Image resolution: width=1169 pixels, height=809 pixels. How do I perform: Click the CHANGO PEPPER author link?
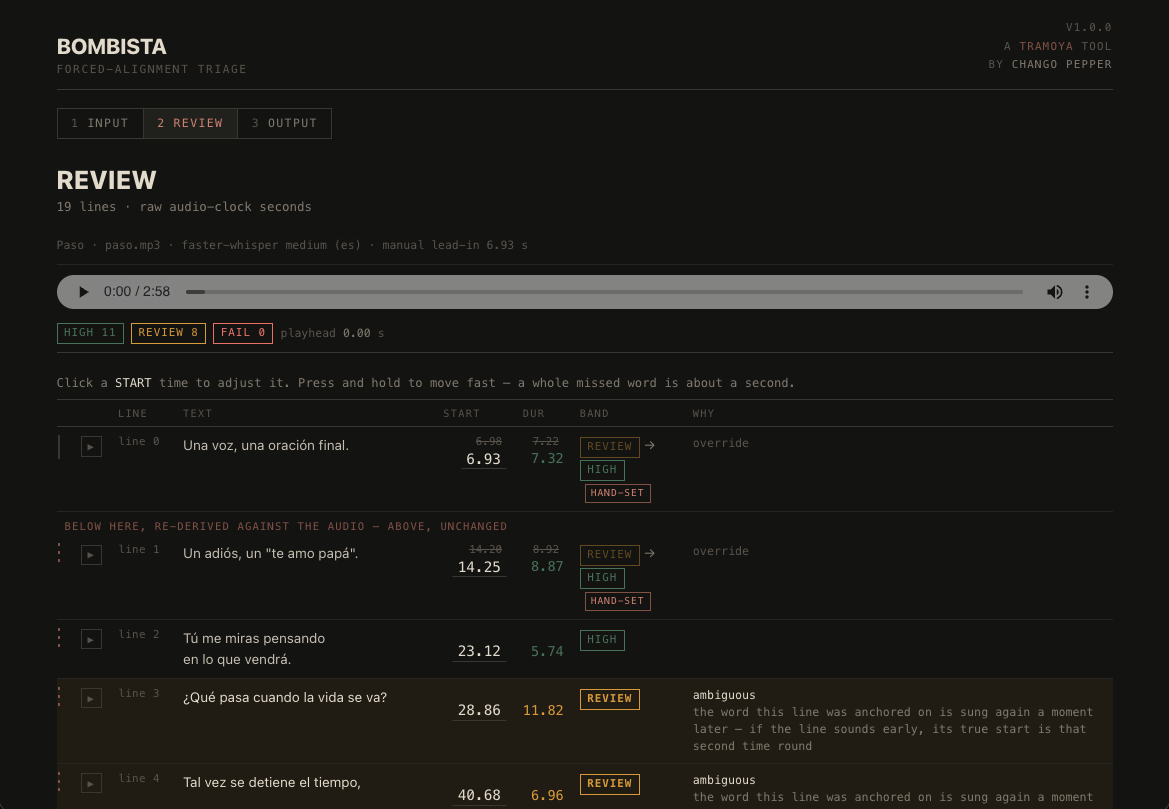point(1062,64)
